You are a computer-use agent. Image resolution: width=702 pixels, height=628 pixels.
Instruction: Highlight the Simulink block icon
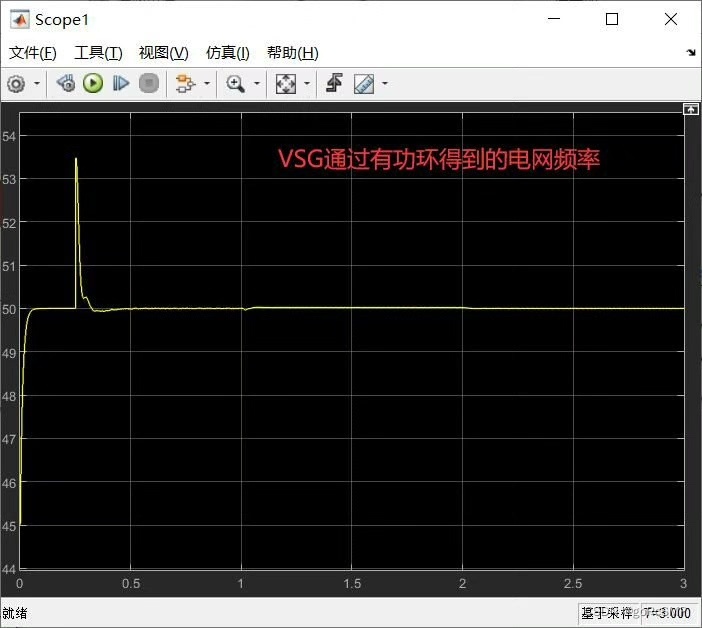coord(185,84)
